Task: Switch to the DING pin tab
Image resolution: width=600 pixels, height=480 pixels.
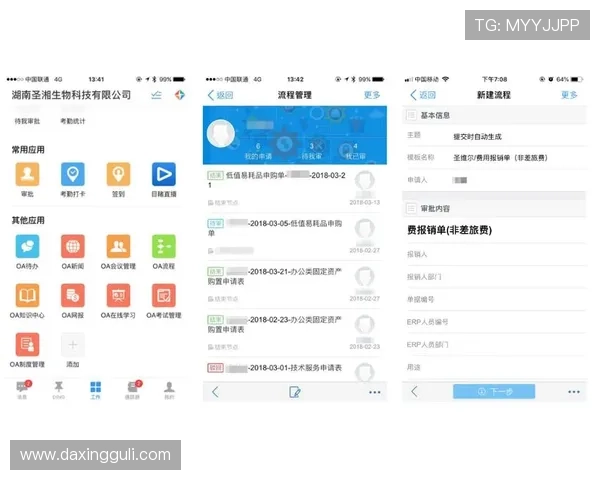Action: coord(59,390)
